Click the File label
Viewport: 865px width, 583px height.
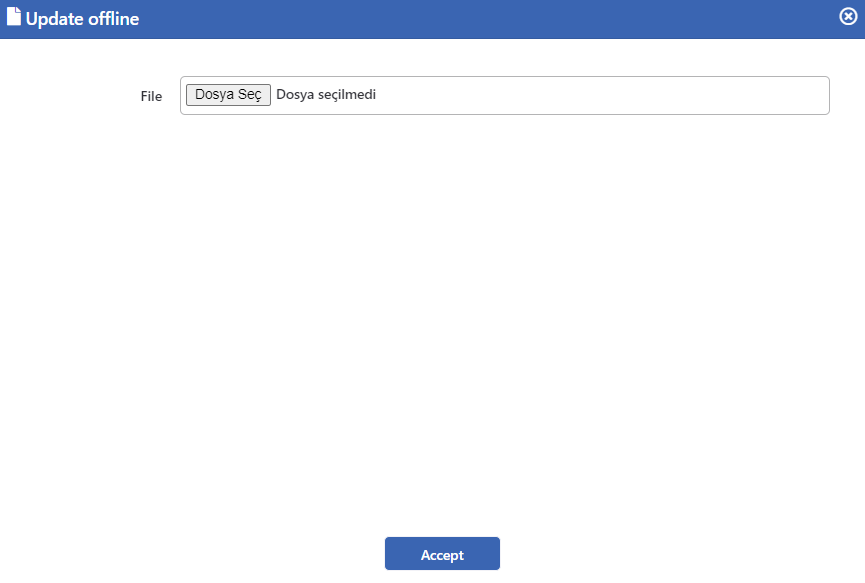151,97
